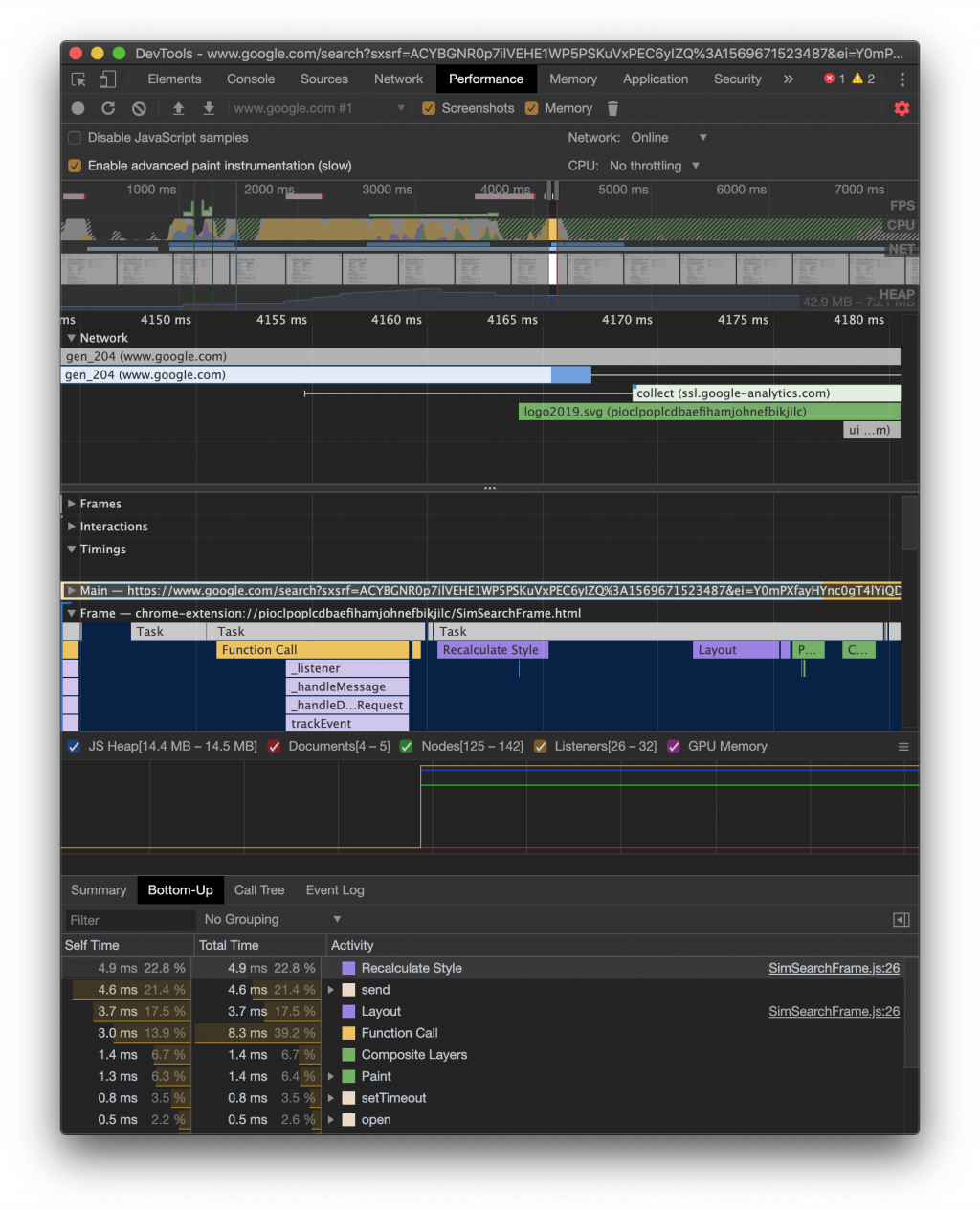Expand the setTimeout activity row
This screenshot has height=1214, width=980.
pos(331,1098)
